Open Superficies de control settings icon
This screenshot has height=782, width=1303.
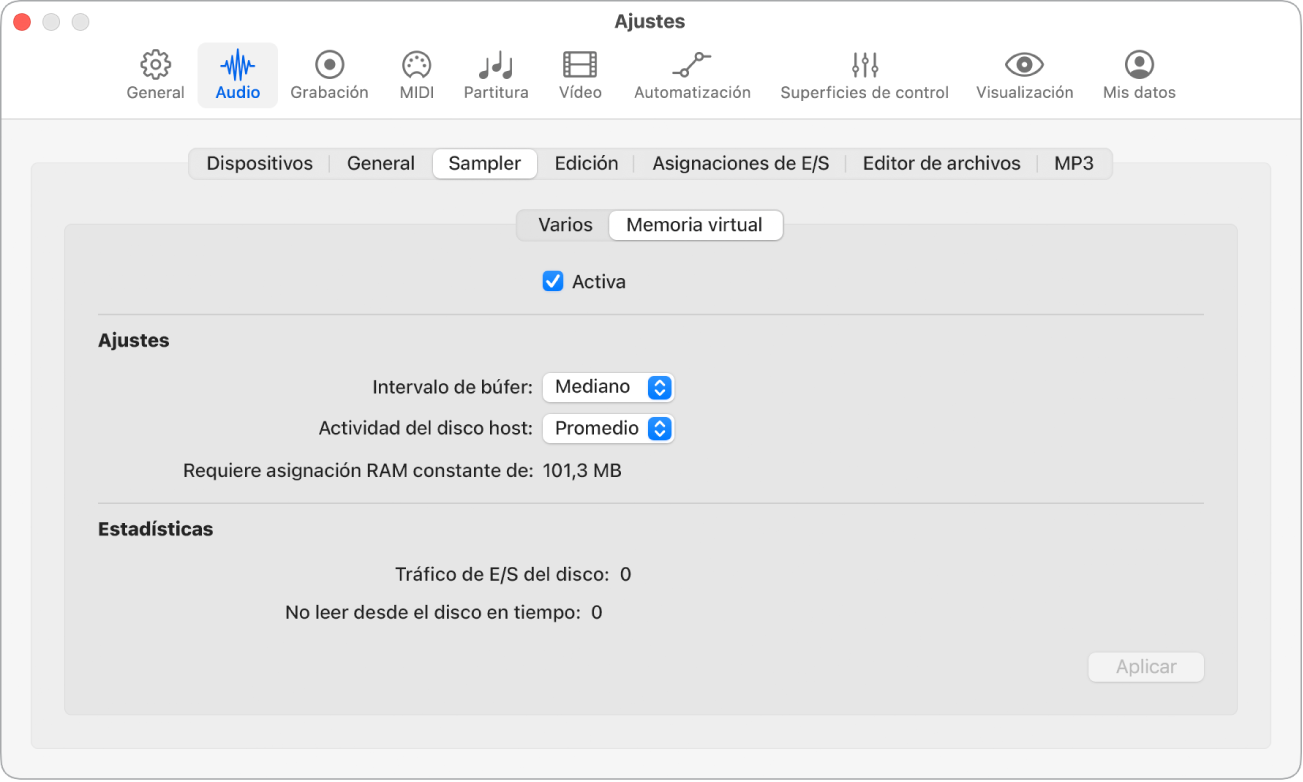(864, 66)
